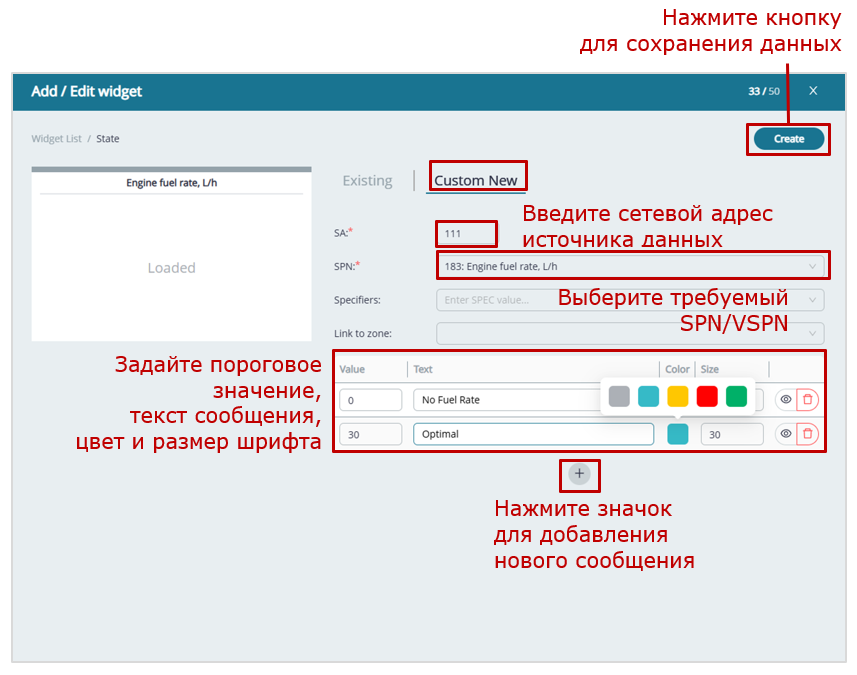Focus the Optimal text field

click(533, 434)
